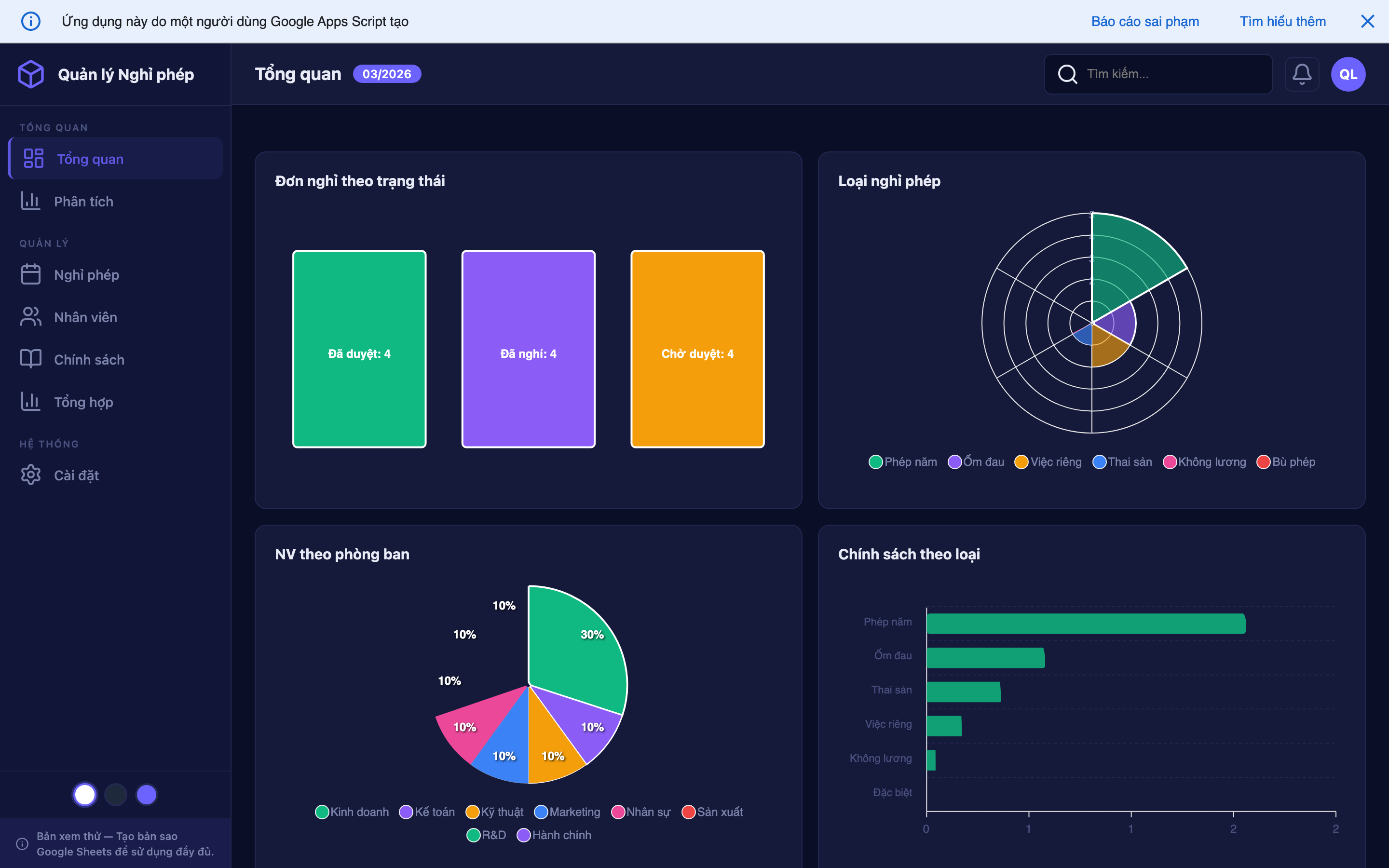Image resolution: width=1389 pixels, height=868 pixels.
Task: Select the purple theme color dot
Action: (146, 795)
